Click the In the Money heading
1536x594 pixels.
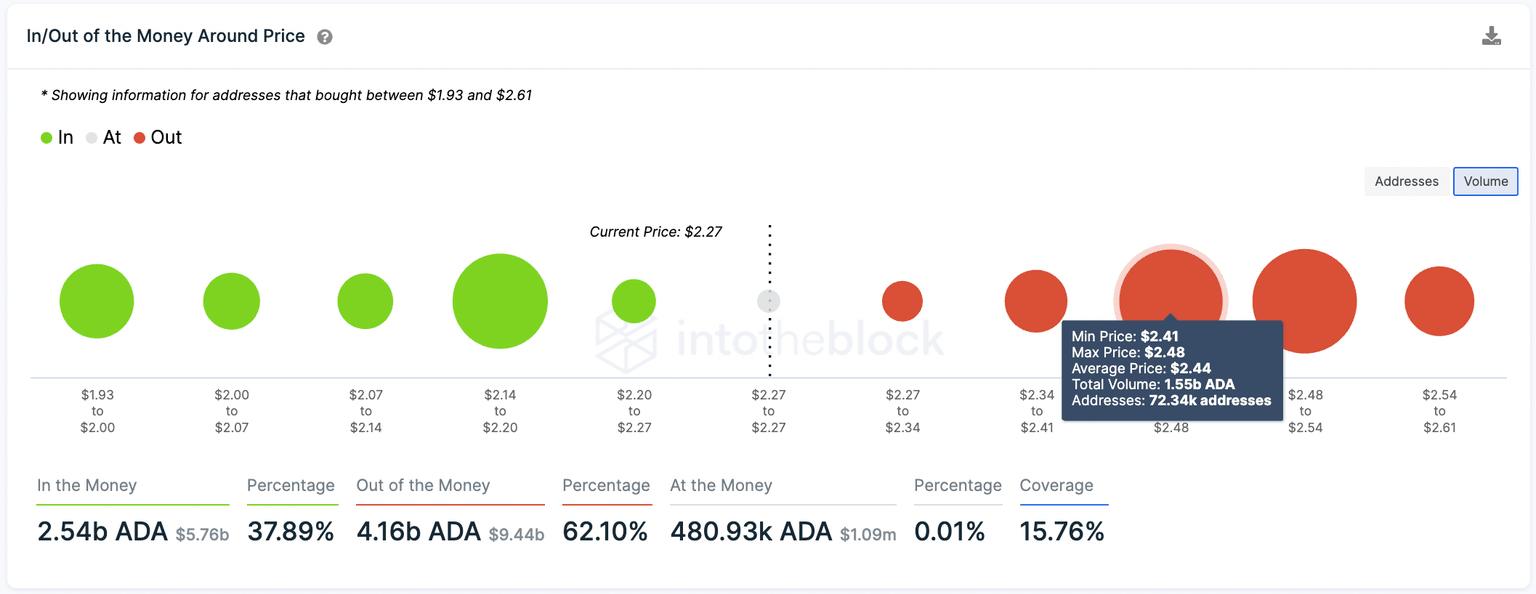87,486
